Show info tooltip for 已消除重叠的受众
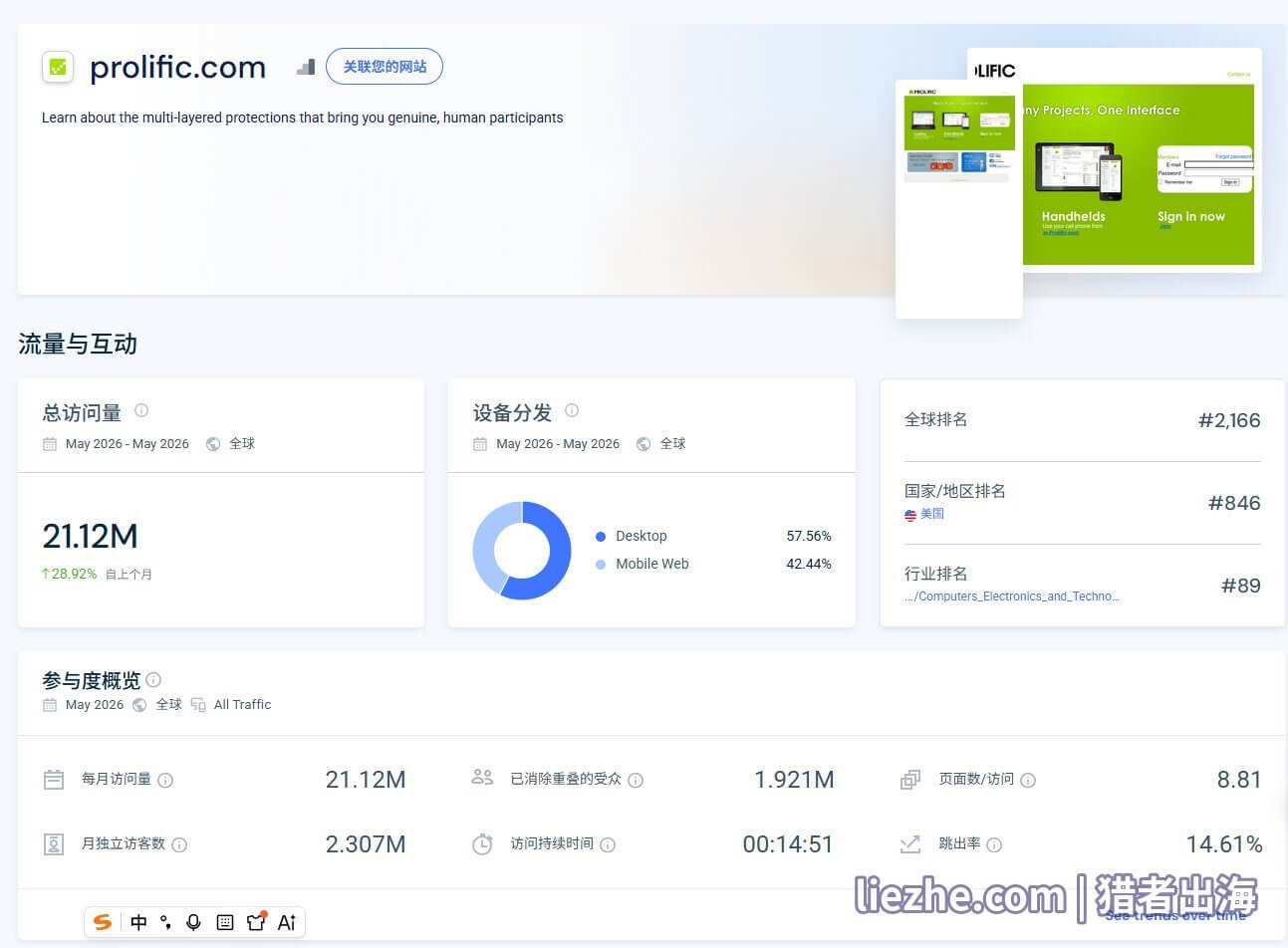The image size is (1288, 948). pyautogui.click(x=636, y=781)
